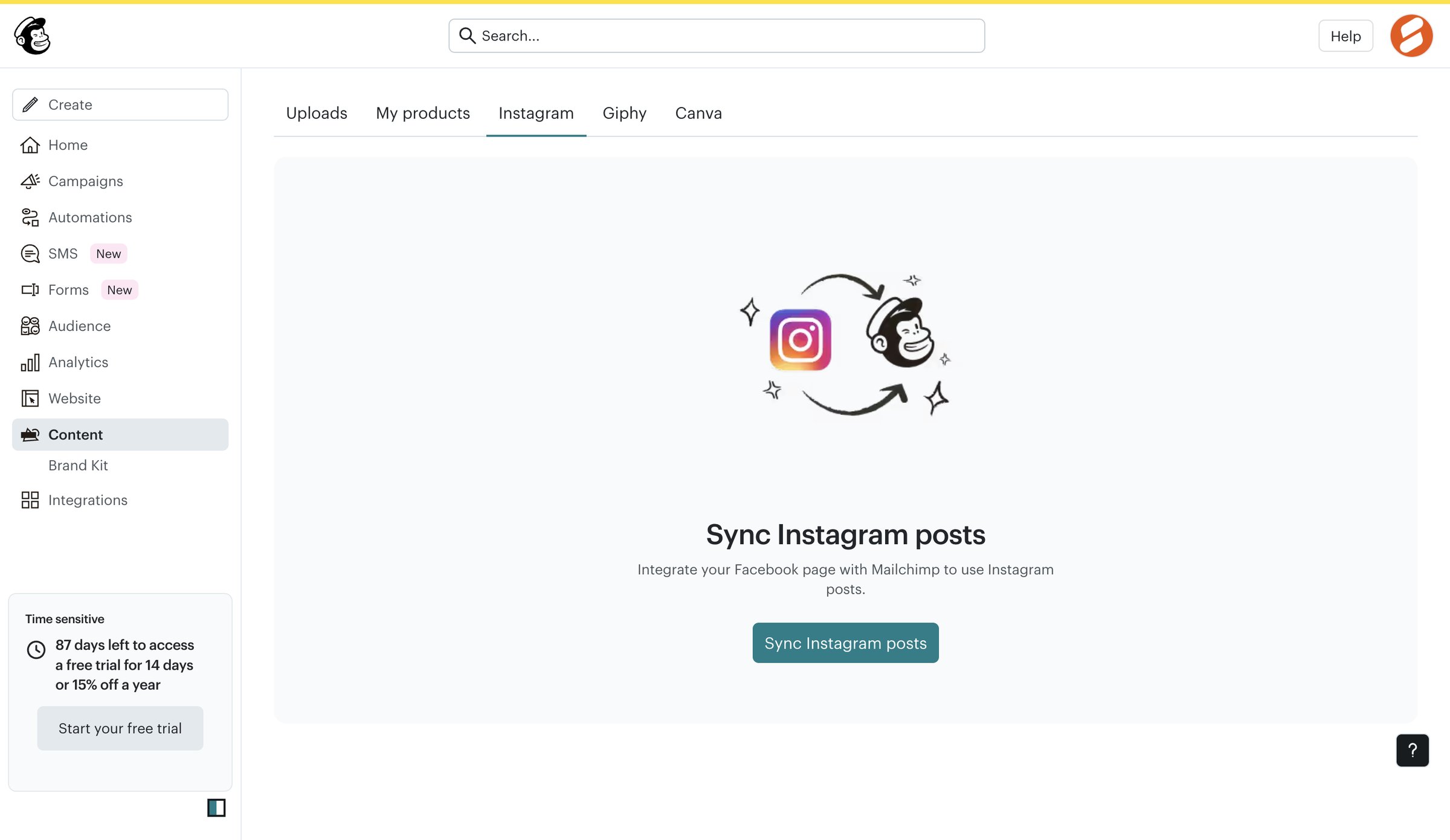Click the Mailchimp Freddie logo in the header
This screenshot has width=1450, height=840.
pos(33,36)
